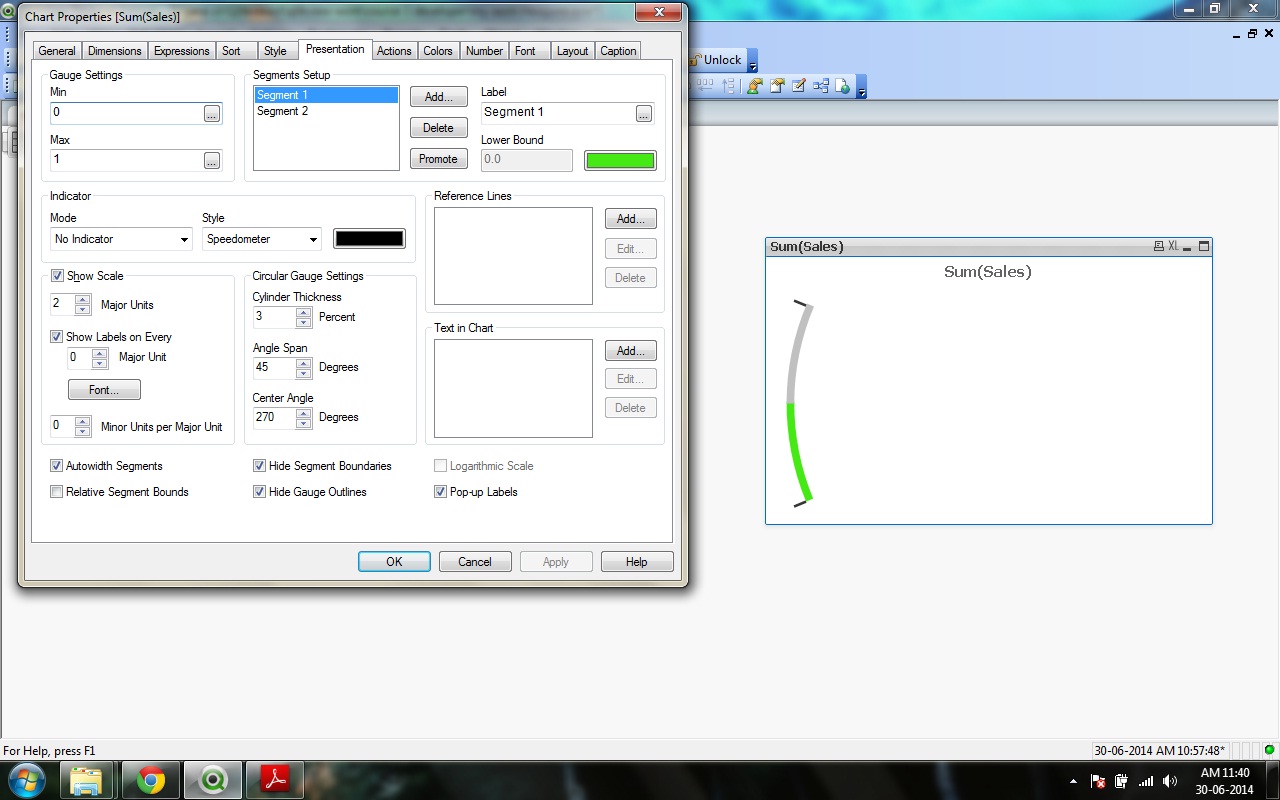The width and height of the screenshot is (1280, 800).
Task: Add a Reference Line
Action: (x=630, y=219)
